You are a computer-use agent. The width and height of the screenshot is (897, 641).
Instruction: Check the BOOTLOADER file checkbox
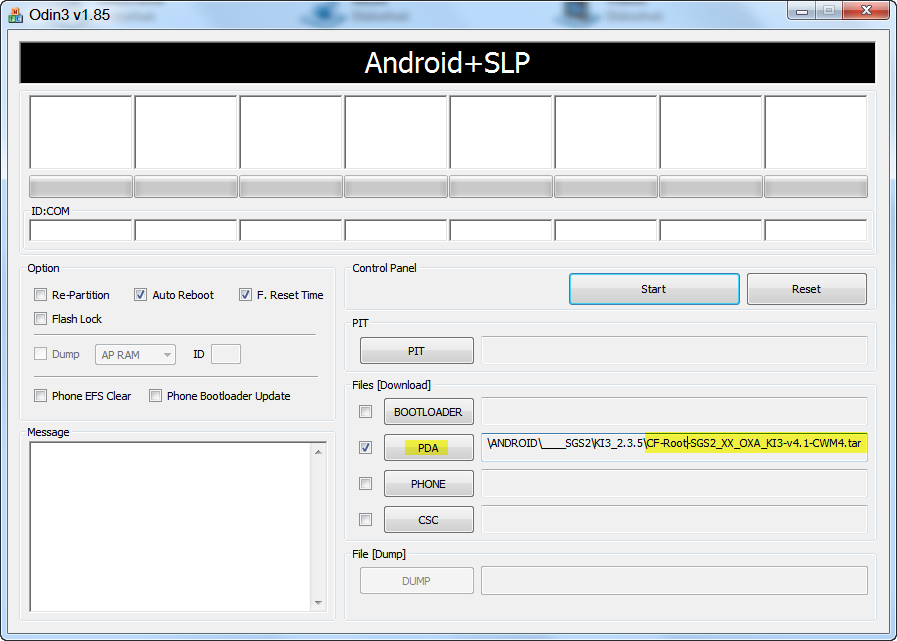[365, 411]
